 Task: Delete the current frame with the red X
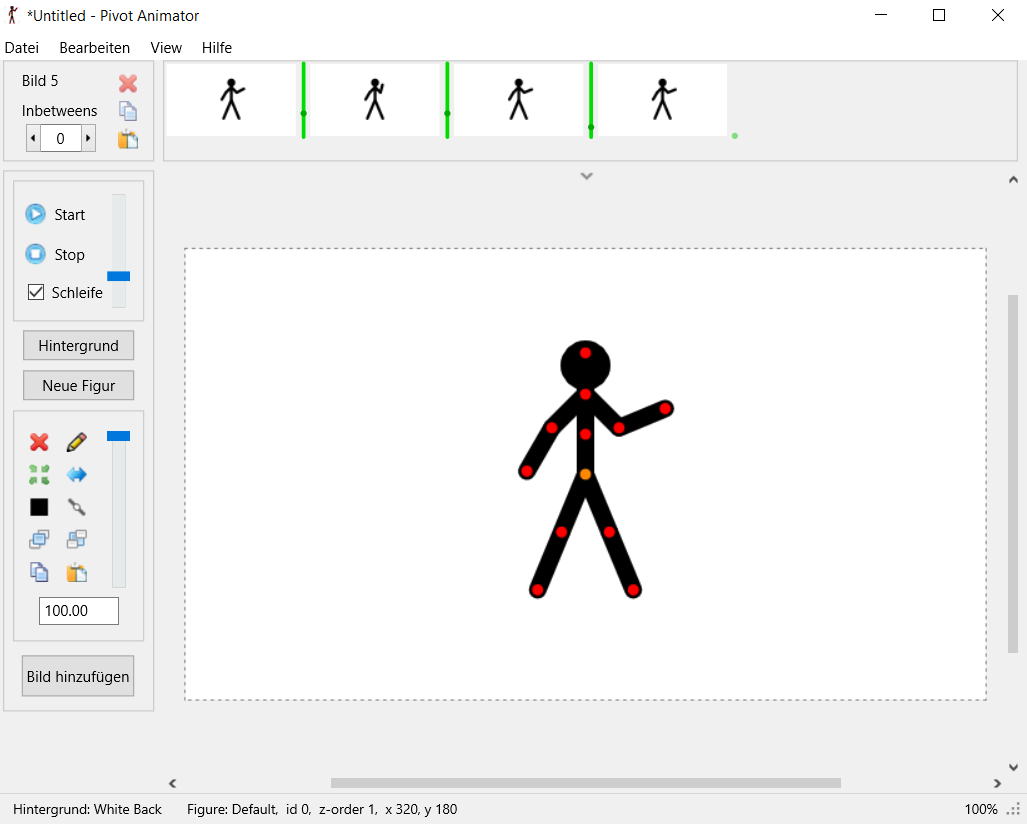pyautogui.click(x=128, y=83)
